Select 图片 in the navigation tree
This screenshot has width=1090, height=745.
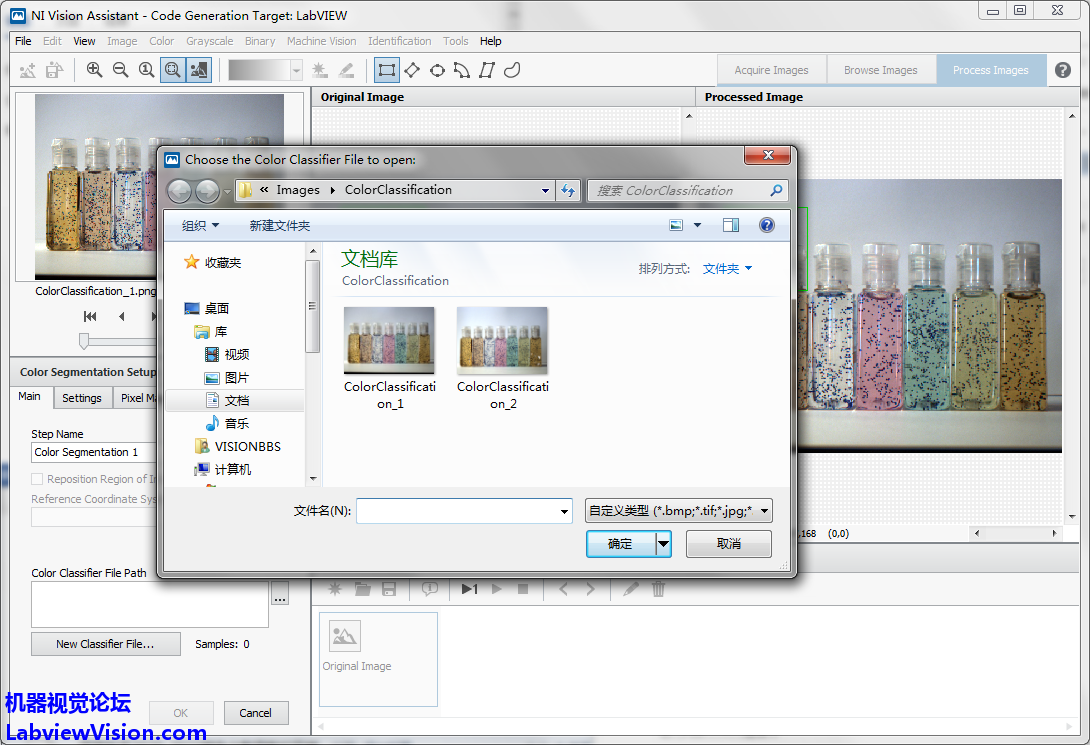237,378
